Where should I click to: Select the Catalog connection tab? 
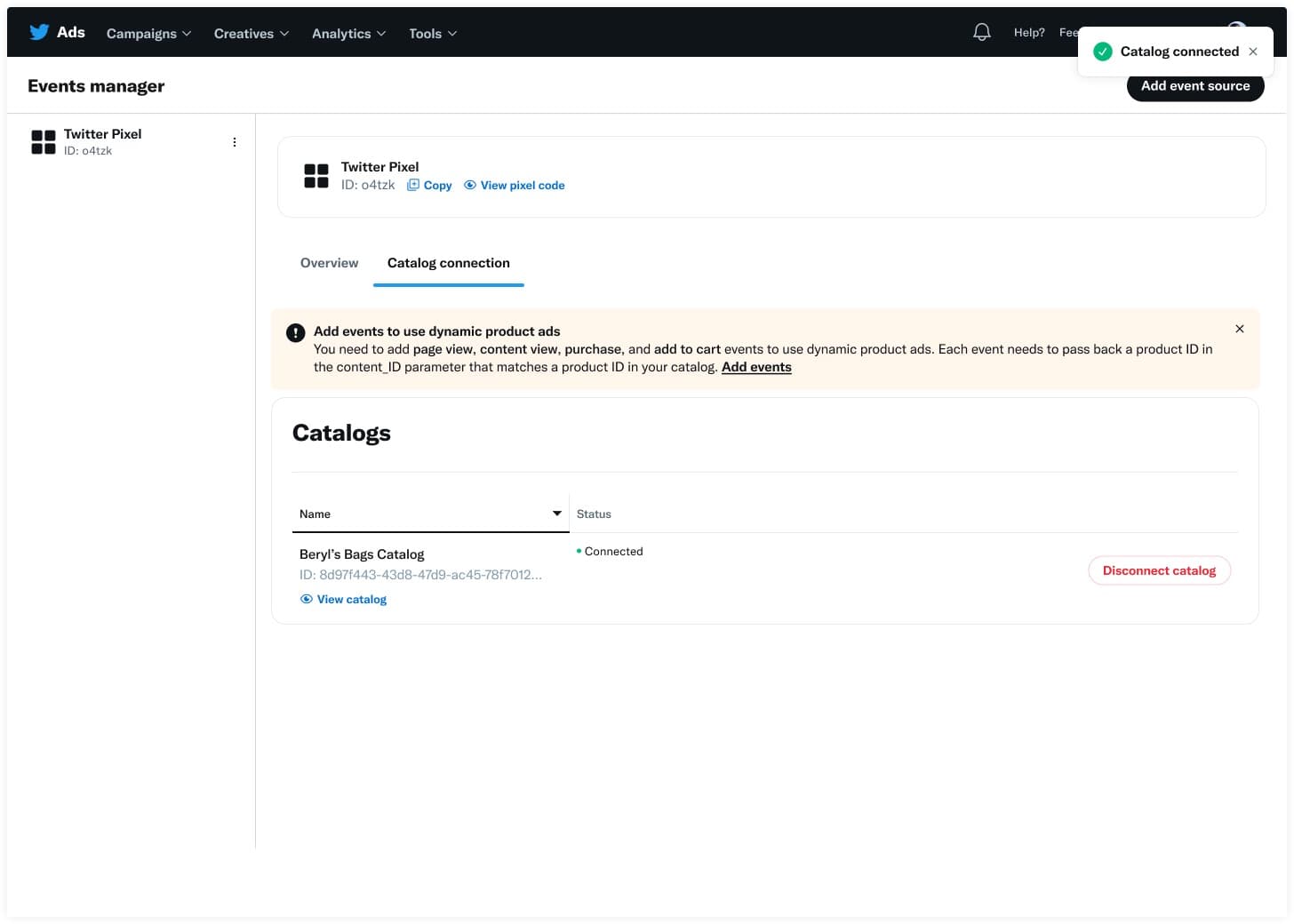click(448, 263)
